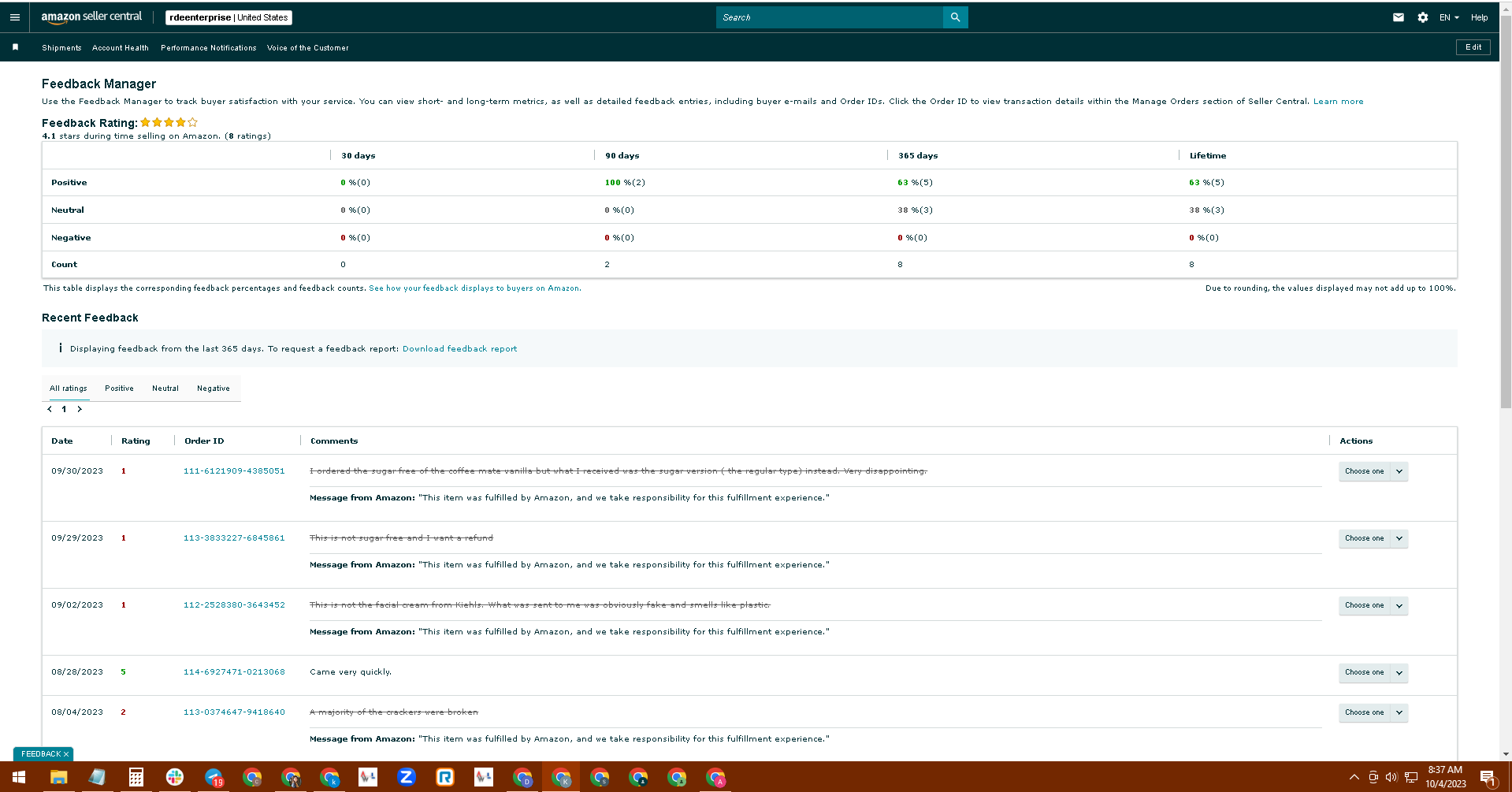Open order 112-2528380-3643452
The height and width of the screenshot is (792, 1512).
point(234,605)
